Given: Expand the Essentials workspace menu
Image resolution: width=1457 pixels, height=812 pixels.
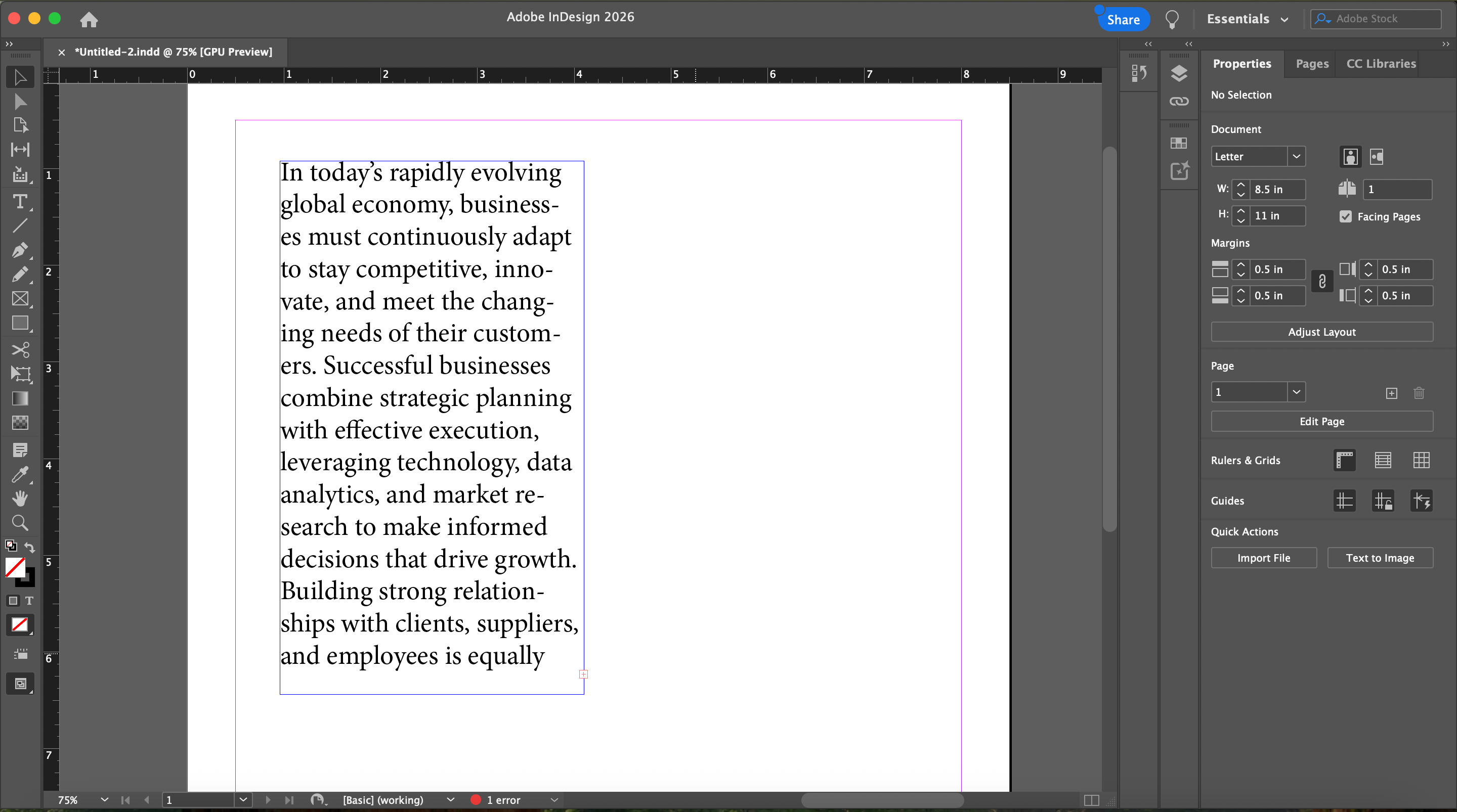Looking at the screenshot, I should 1247,19.
